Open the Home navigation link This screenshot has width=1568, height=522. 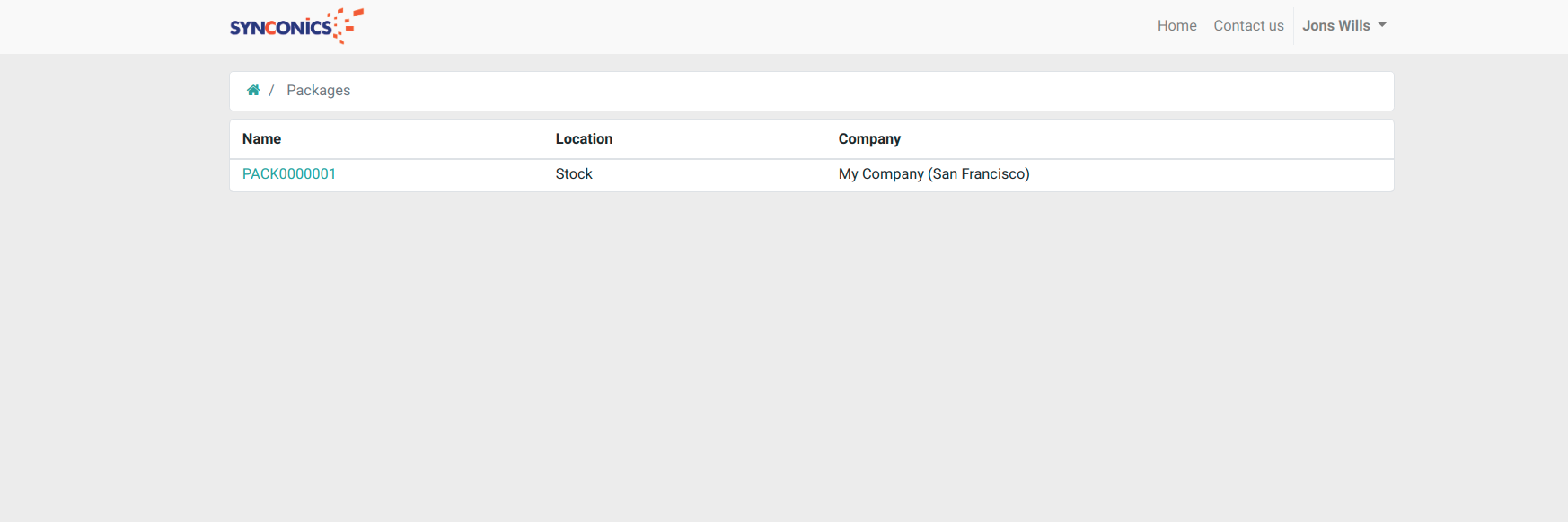[x=1176, y=26]
